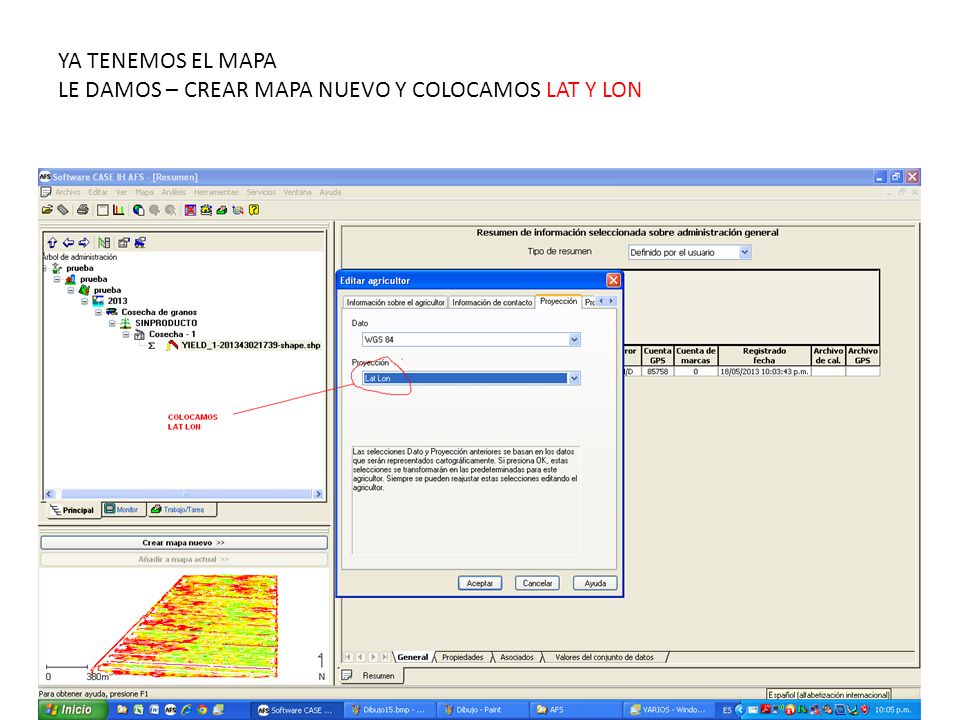Open the Proyección dropdown showing Lat Lon

[574, 378]
